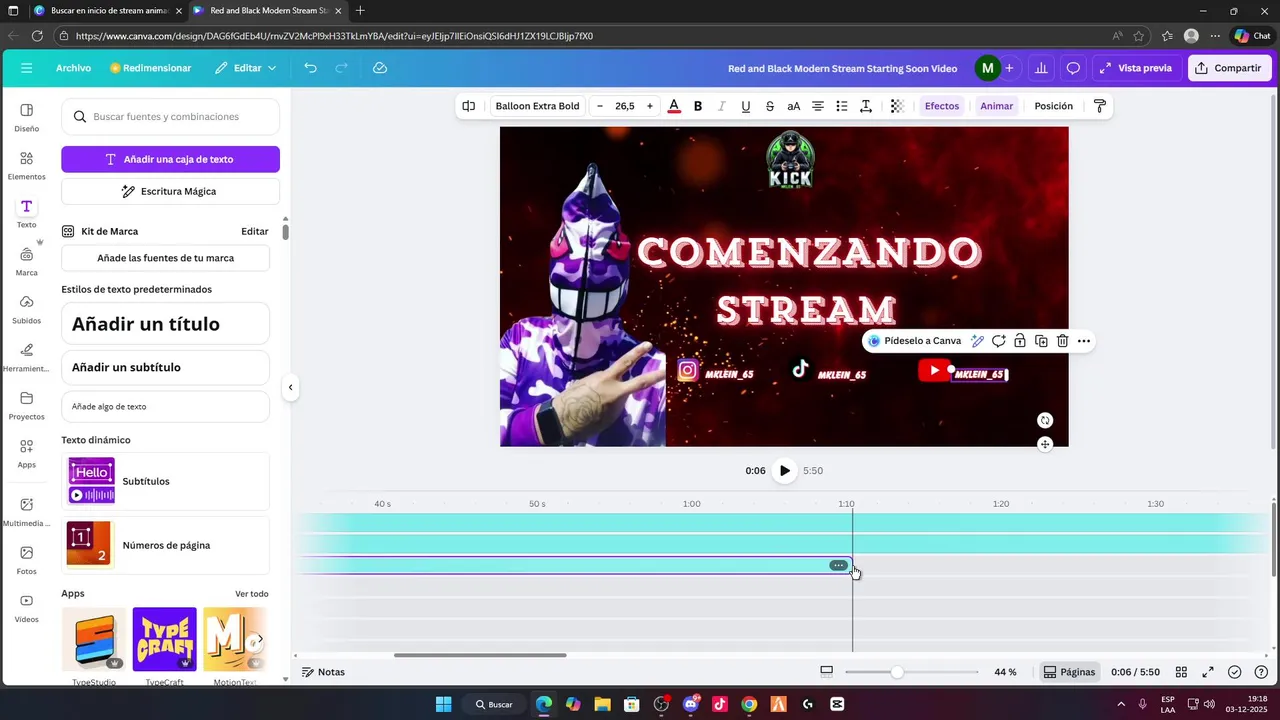Open the Posición panel

[1054, 106]
